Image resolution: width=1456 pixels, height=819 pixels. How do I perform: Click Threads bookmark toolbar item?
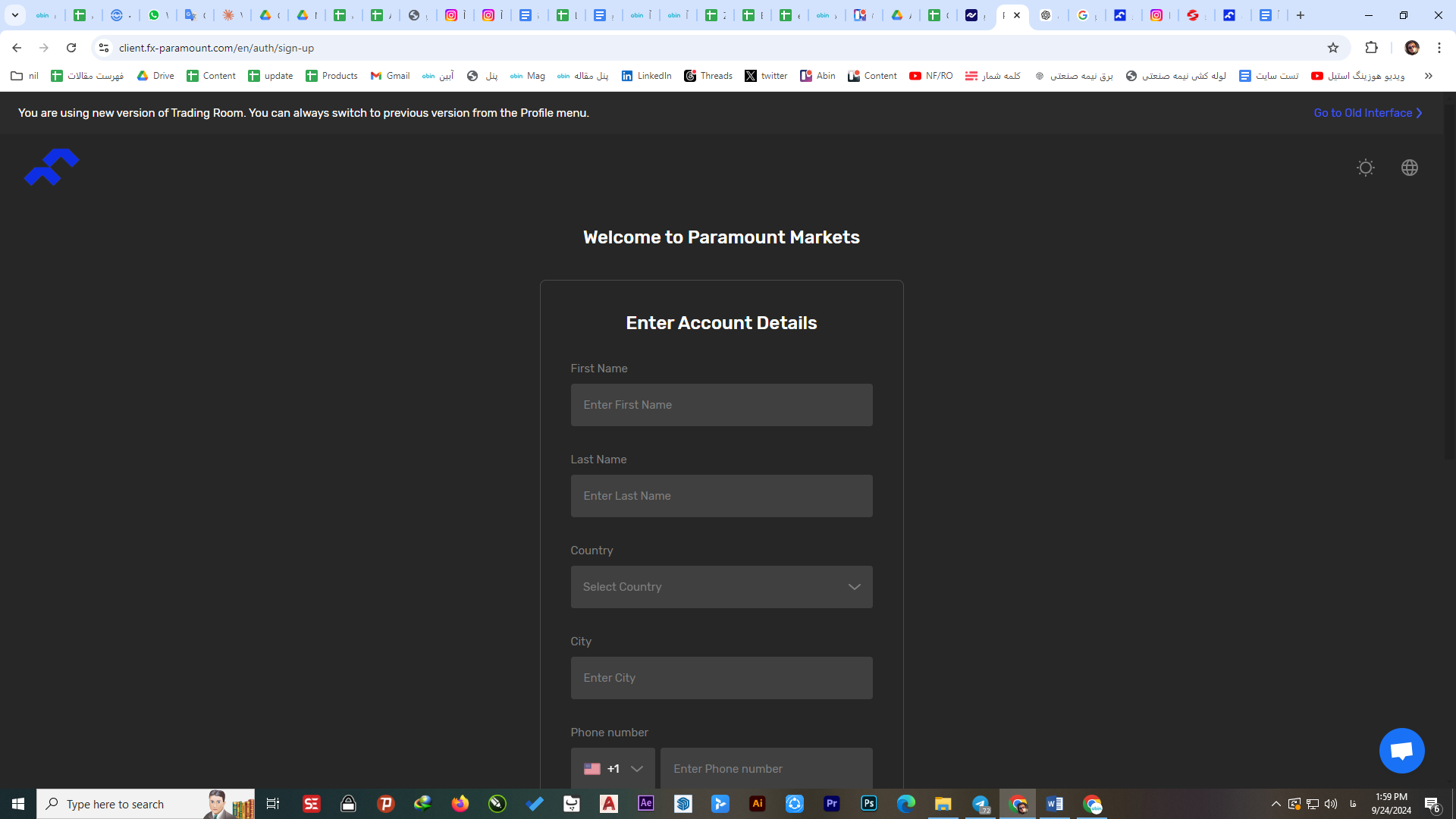[708, 76]
